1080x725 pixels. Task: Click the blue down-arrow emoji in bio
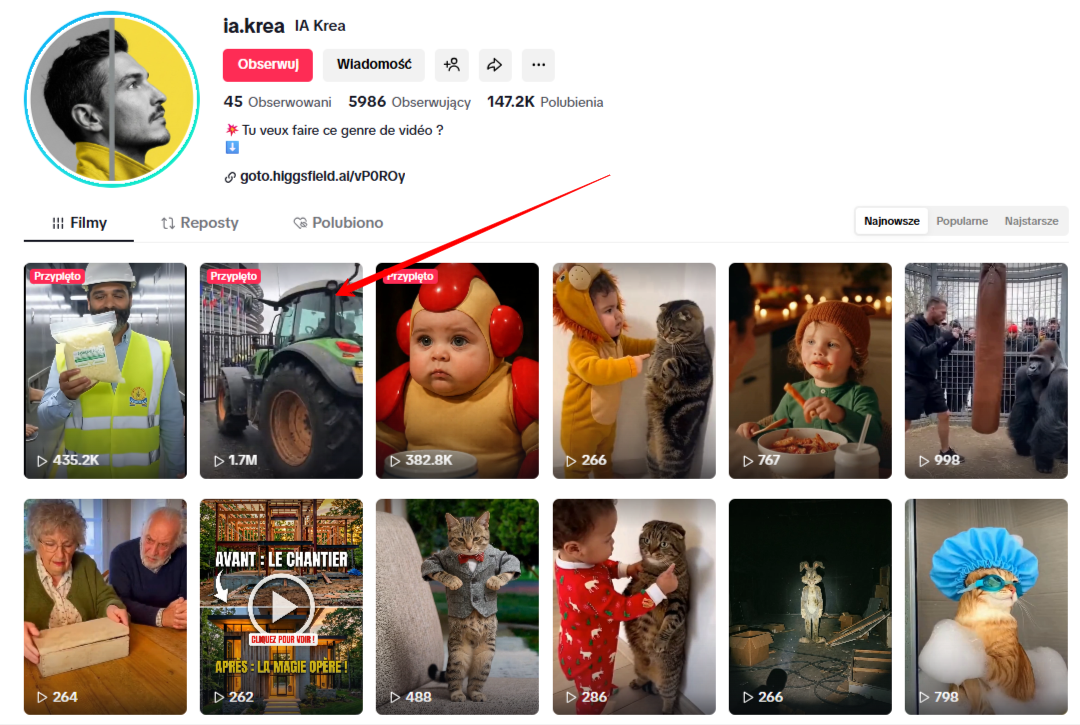coord(232,147)
